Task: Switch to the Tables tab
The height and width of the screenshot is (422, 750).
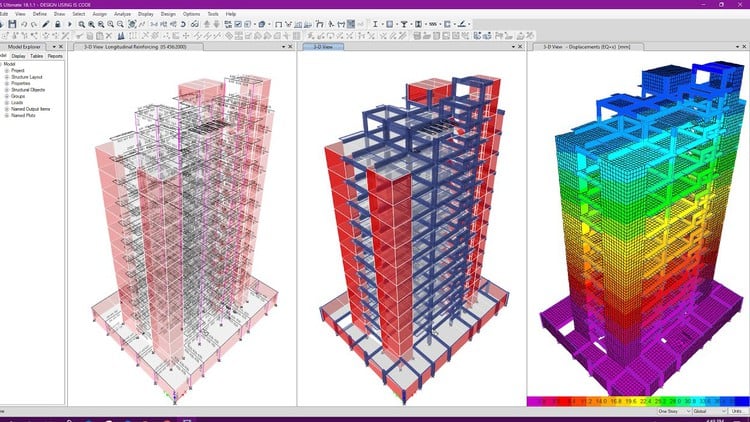Action: point(35,56)
